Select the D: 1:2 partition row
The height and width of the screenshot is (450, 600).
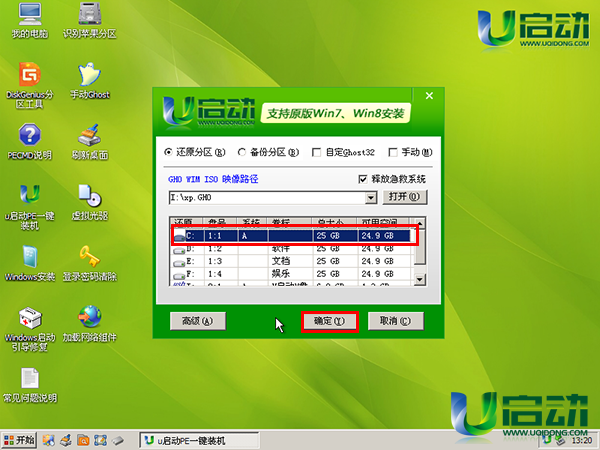[293, 249]
